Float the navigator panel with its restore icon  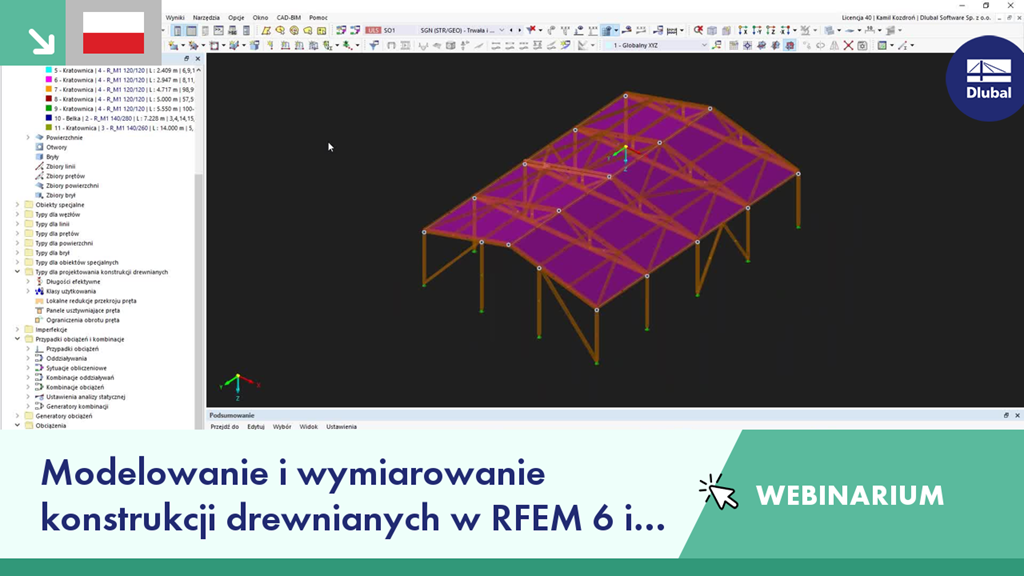187,59
